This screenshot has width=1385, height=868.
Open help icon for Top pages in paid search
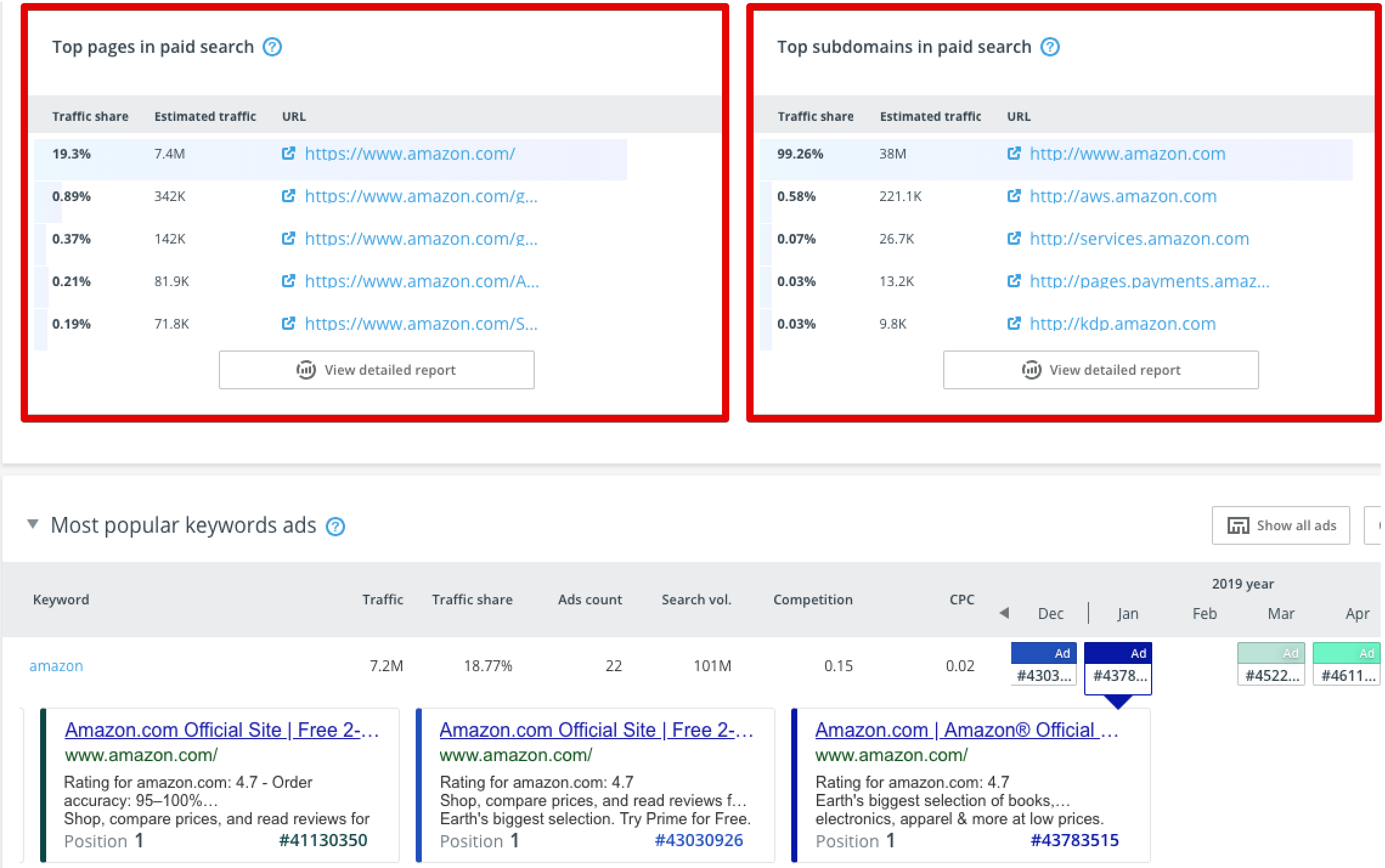click(272, 47)
